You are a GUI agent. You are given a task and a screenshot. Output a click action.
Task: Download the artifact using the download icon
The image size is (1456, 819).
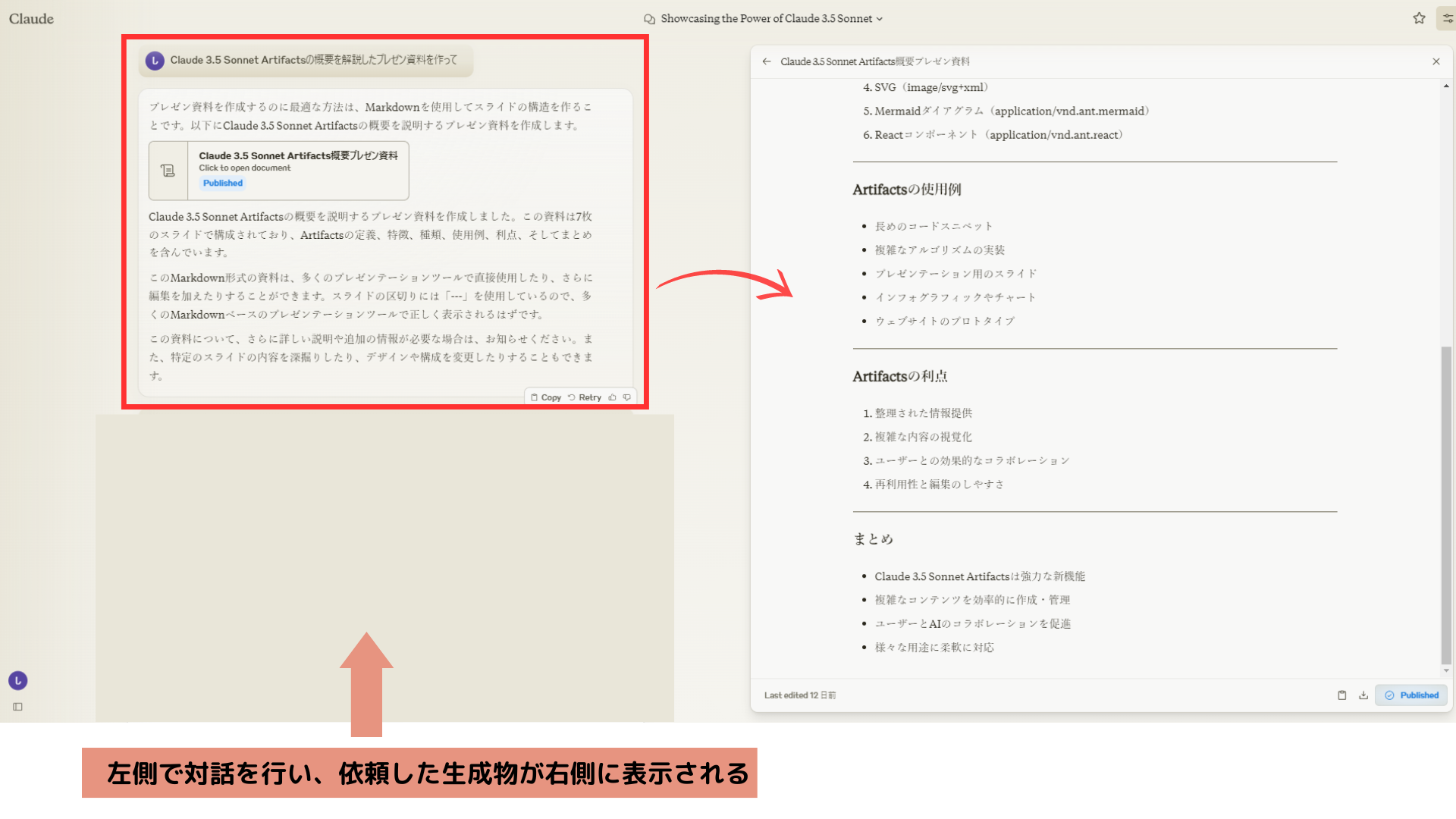tap(1363, 695)
